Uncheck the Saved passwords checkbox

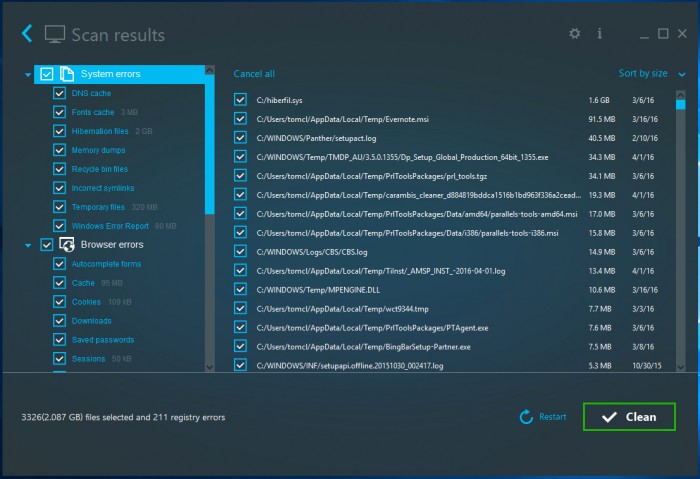[59, 340]
